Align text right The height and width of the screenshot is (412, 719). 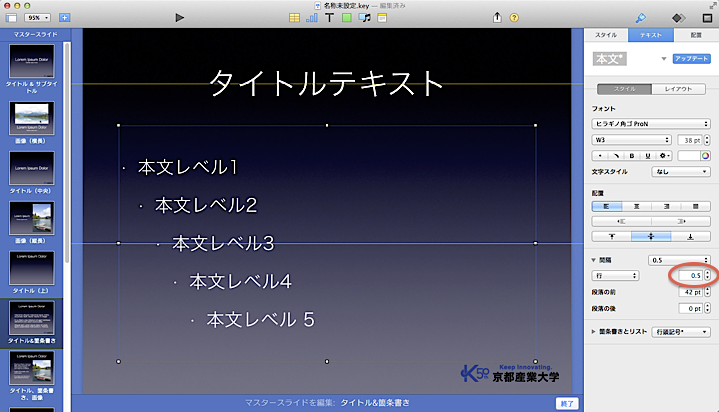tap(666, 206)
